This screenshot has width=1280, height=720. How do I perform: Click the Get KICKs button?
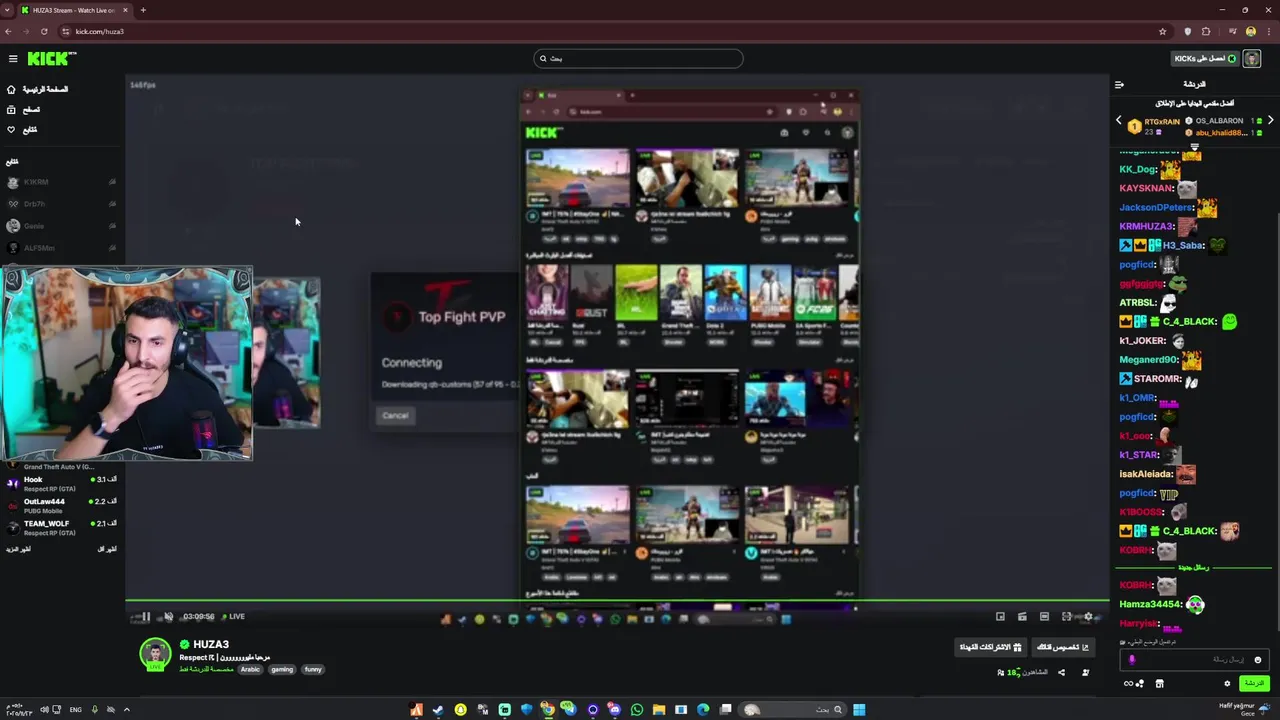point(1205,58)
